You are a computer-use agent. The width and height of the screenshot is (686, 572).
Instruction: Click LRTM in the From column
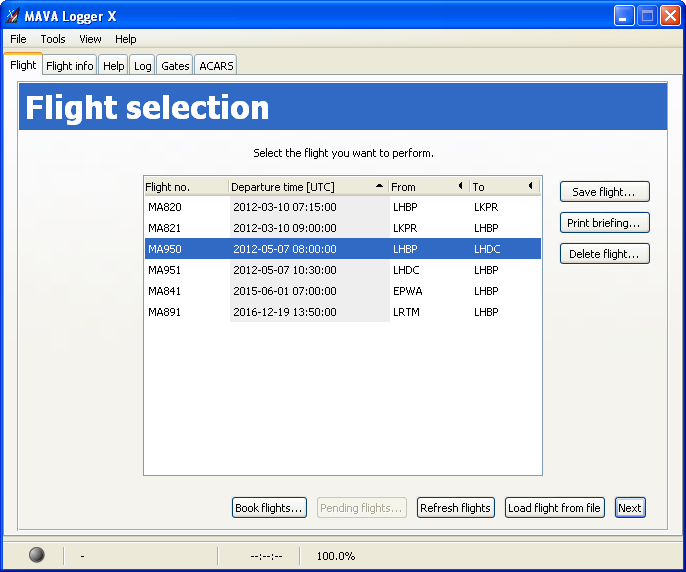point(406,312)
